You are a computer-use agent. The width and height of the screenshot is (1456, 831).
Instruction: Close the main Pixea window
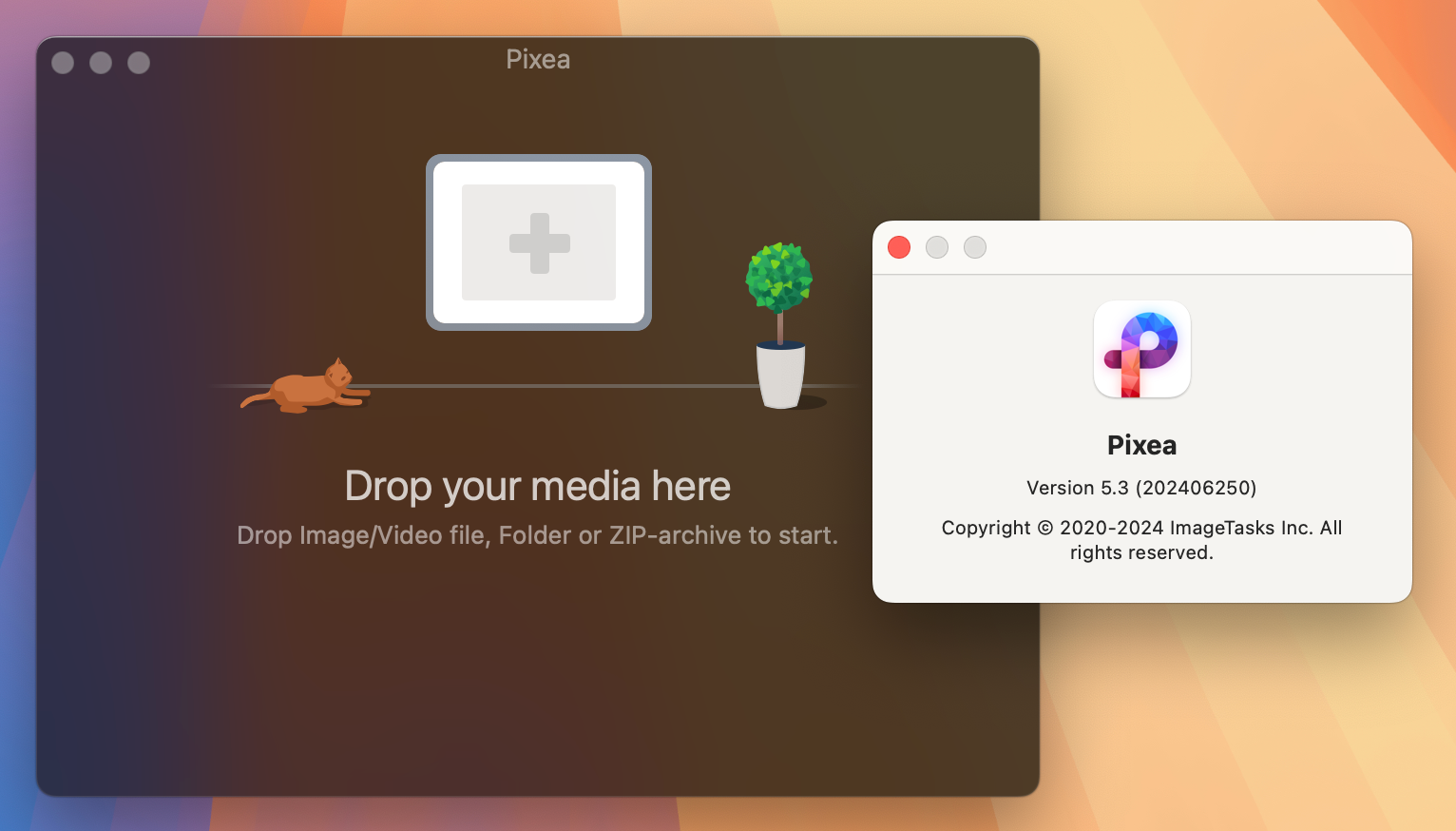[63, 63]
